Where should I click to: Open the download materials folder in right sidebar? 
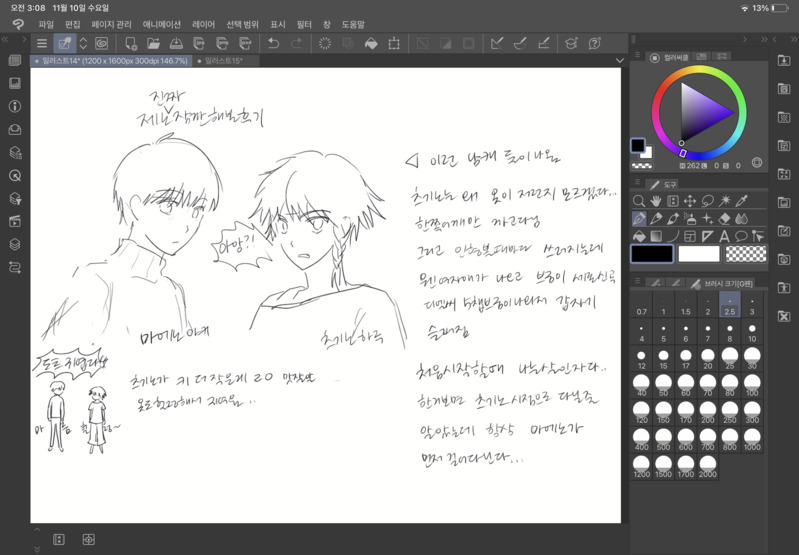tap(784, 61)
